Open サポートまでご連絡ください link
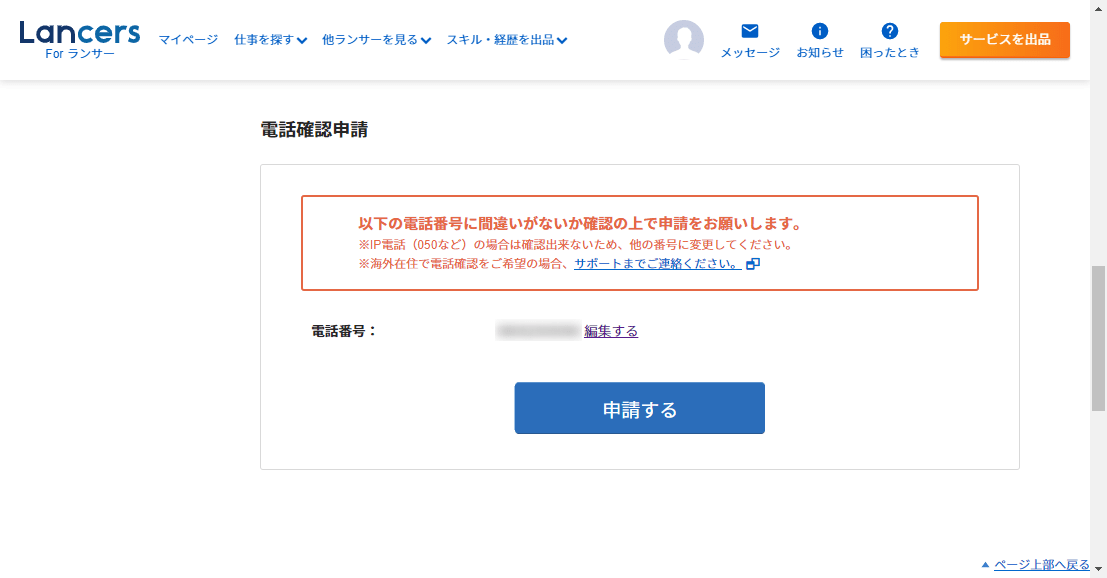1107x578 pixels. click(657, 264)
